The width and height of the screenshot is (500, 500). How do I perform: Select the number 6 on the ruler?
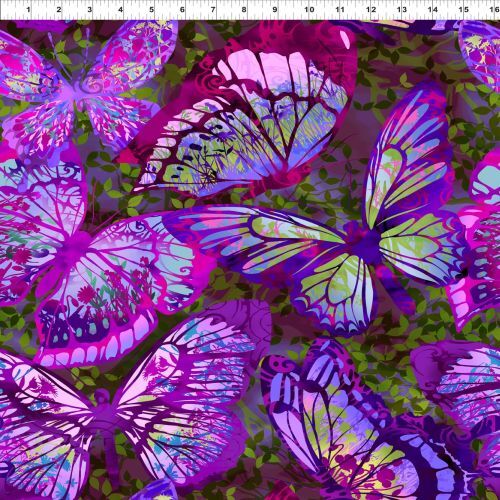point(182,9)
